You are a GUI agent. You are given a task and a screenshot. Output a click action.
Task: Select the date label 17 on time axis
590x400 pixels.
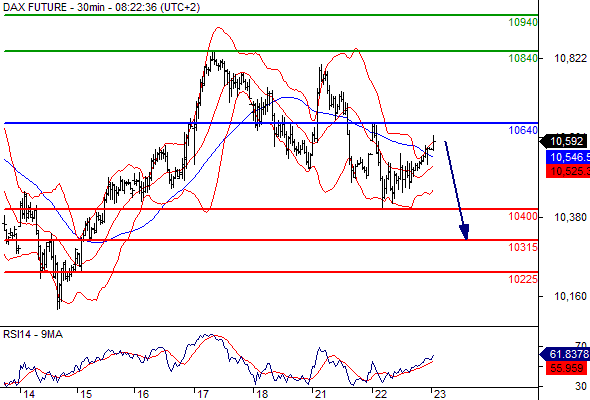(202, 394)
